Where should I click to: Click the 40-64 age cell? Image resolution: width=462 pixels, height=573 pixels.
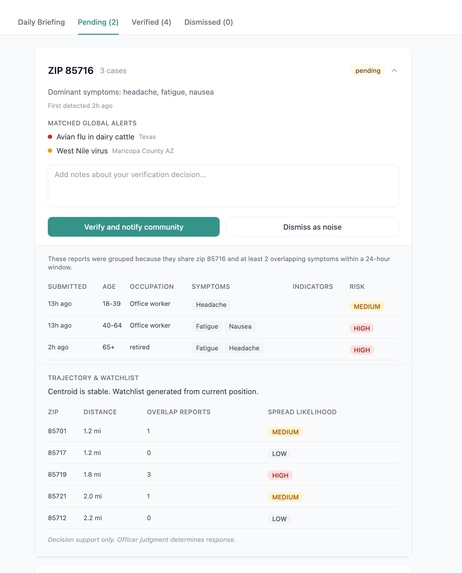coord(112,325)
